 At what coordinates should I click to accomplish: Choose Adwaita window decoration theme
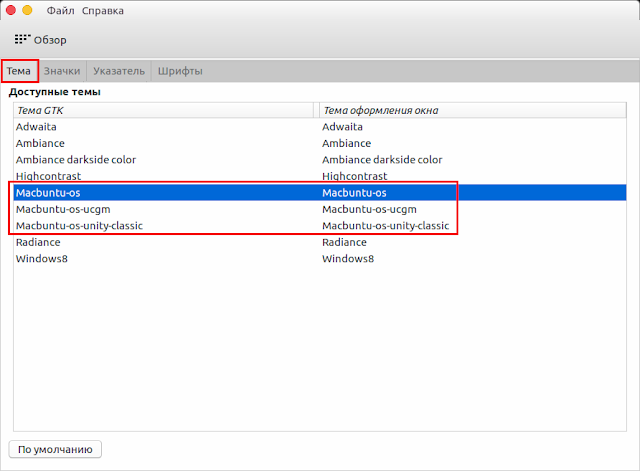pos(342,127)
